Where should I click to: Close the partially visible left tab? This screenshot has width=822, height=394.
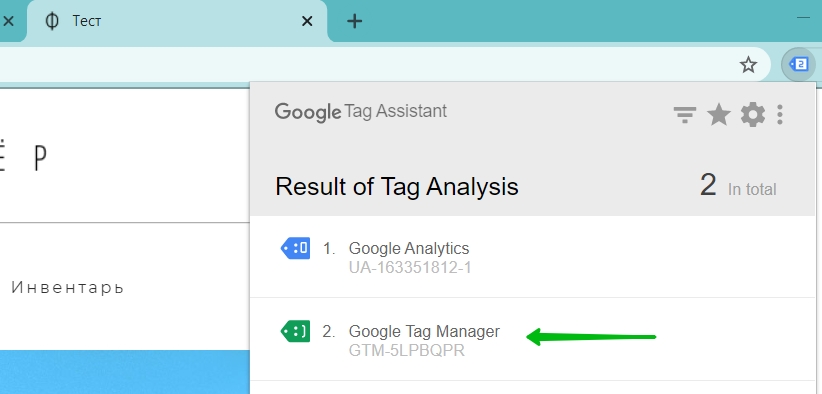pos(8,21)
